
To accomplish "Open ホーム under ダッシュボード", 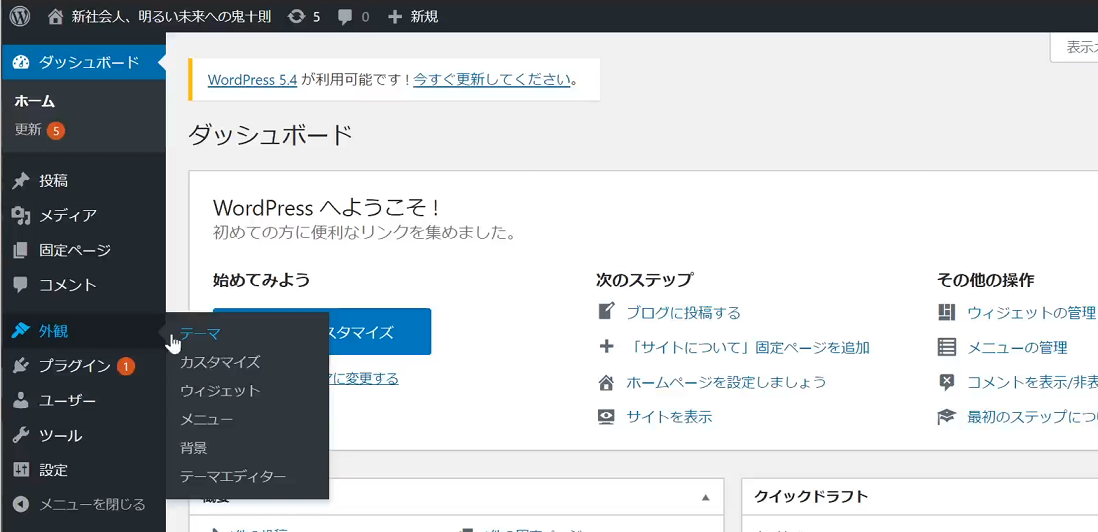I will 34,101.
